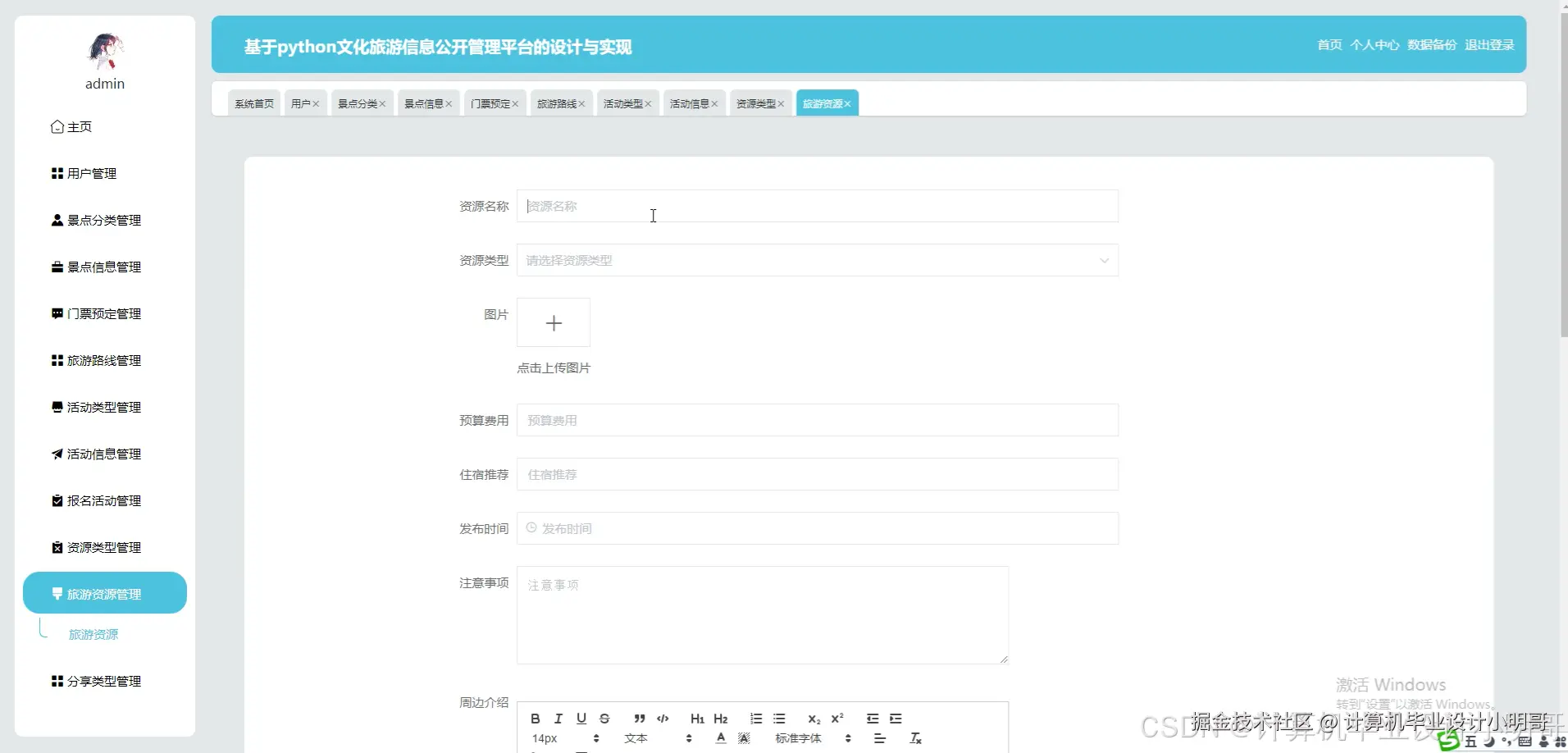
Task: Click the clock icon in 发布时间 field
Action: pos(531,527)
